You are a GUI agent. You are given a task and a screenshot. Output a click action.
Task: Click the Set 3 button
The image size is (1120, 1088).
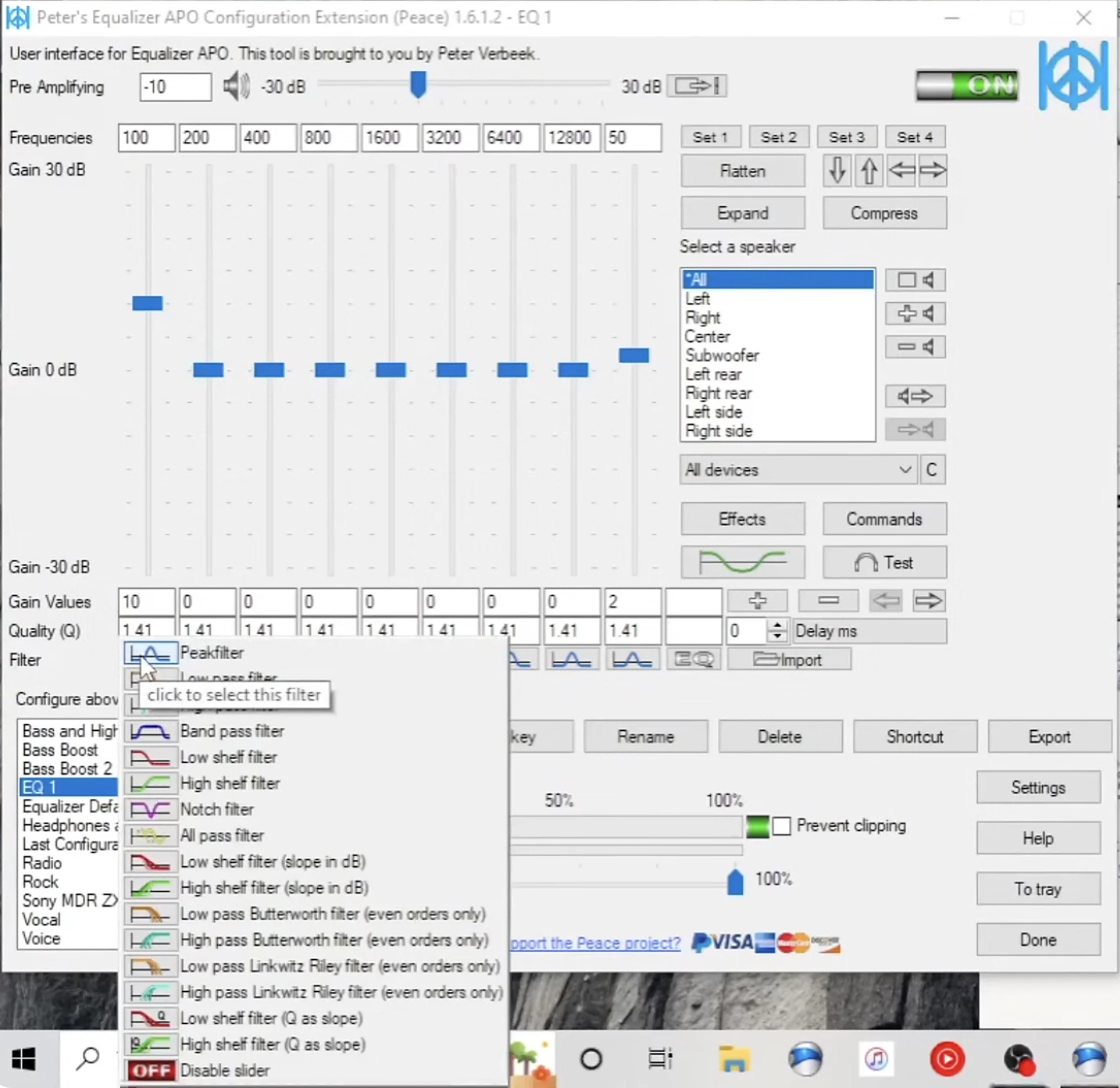pyautogui.click(x=847, y=137)
